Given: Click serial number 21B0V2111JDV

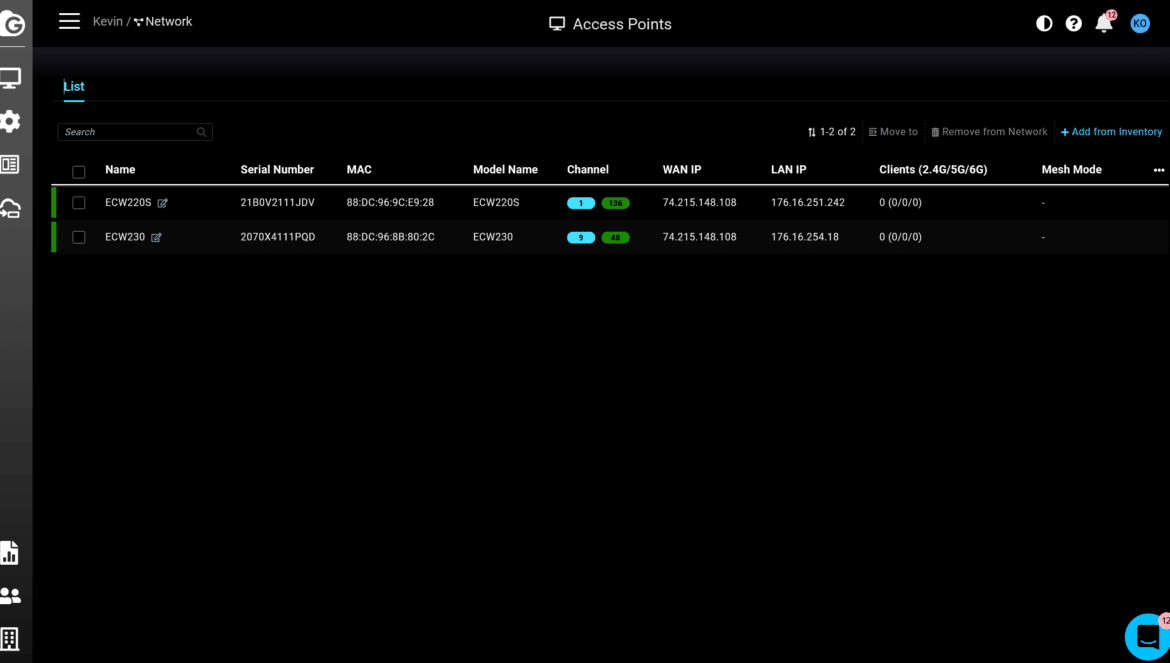Looking at the screenshot, I should [278, 203].
